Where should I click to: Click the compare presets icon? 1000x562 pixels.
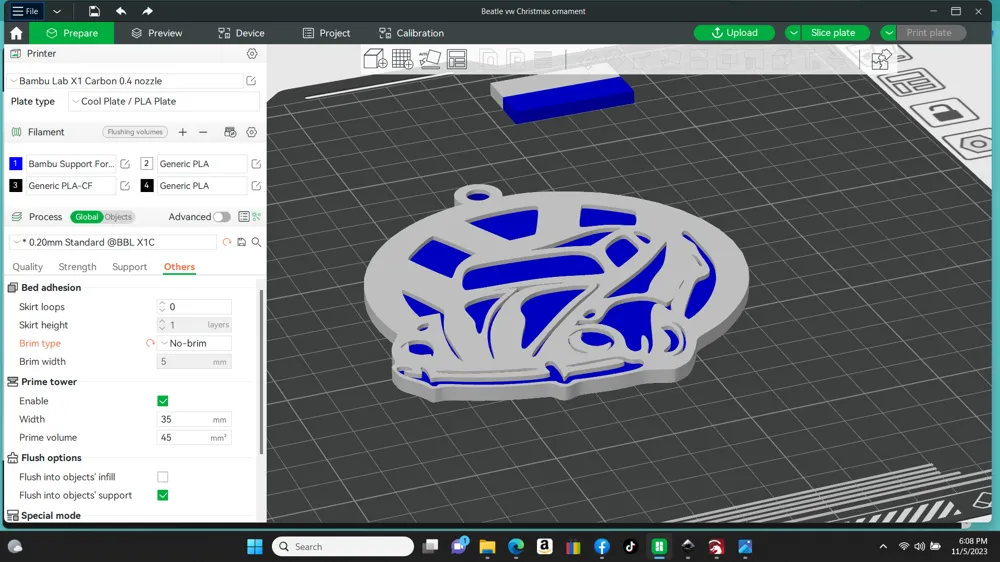point(256,217)
